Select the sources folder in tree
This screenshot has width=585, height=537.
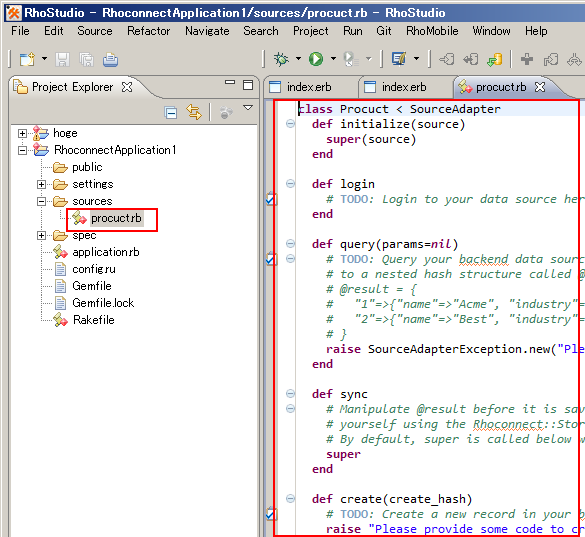92,202
